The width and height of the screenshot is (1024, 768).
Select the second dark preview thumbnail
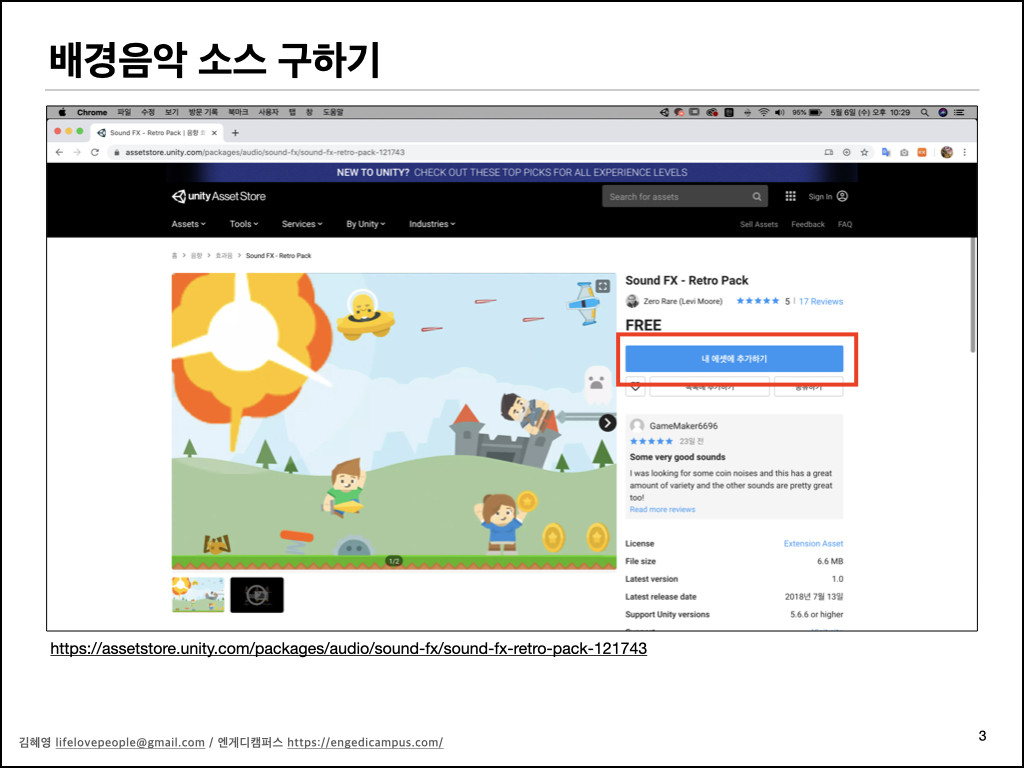257,594
